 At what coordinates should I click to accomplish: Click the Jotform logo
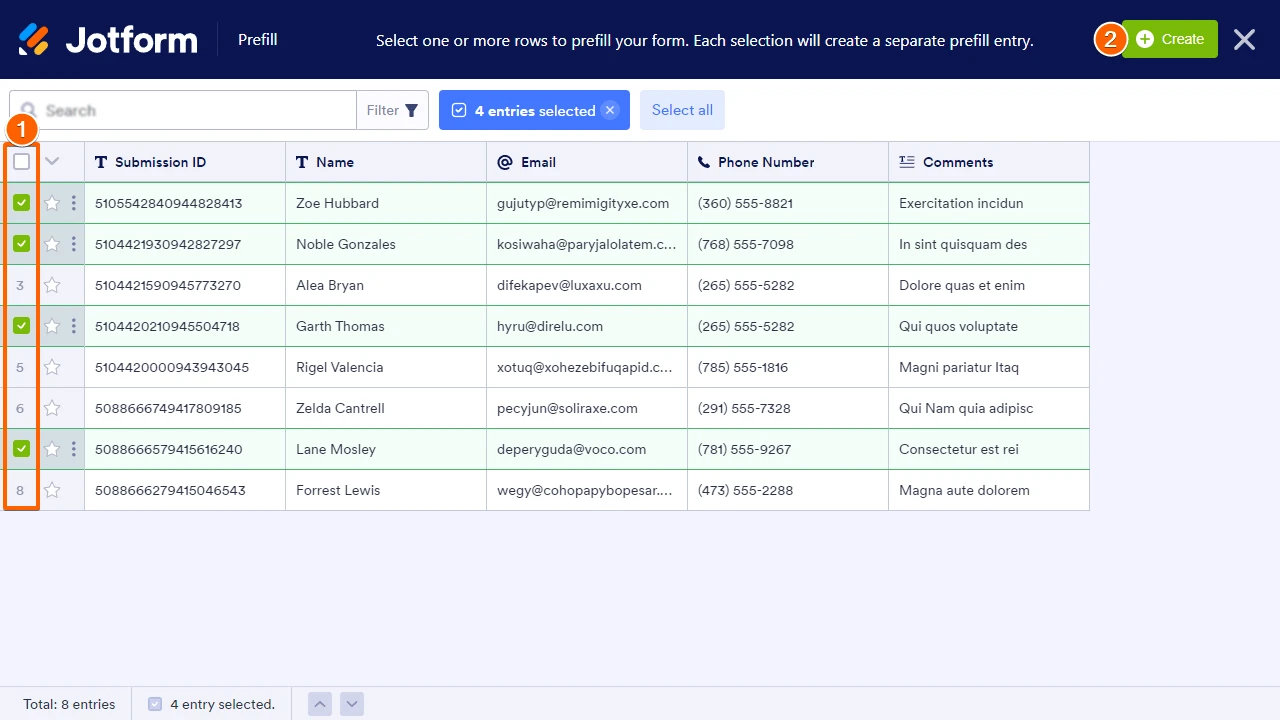[108, 40]
